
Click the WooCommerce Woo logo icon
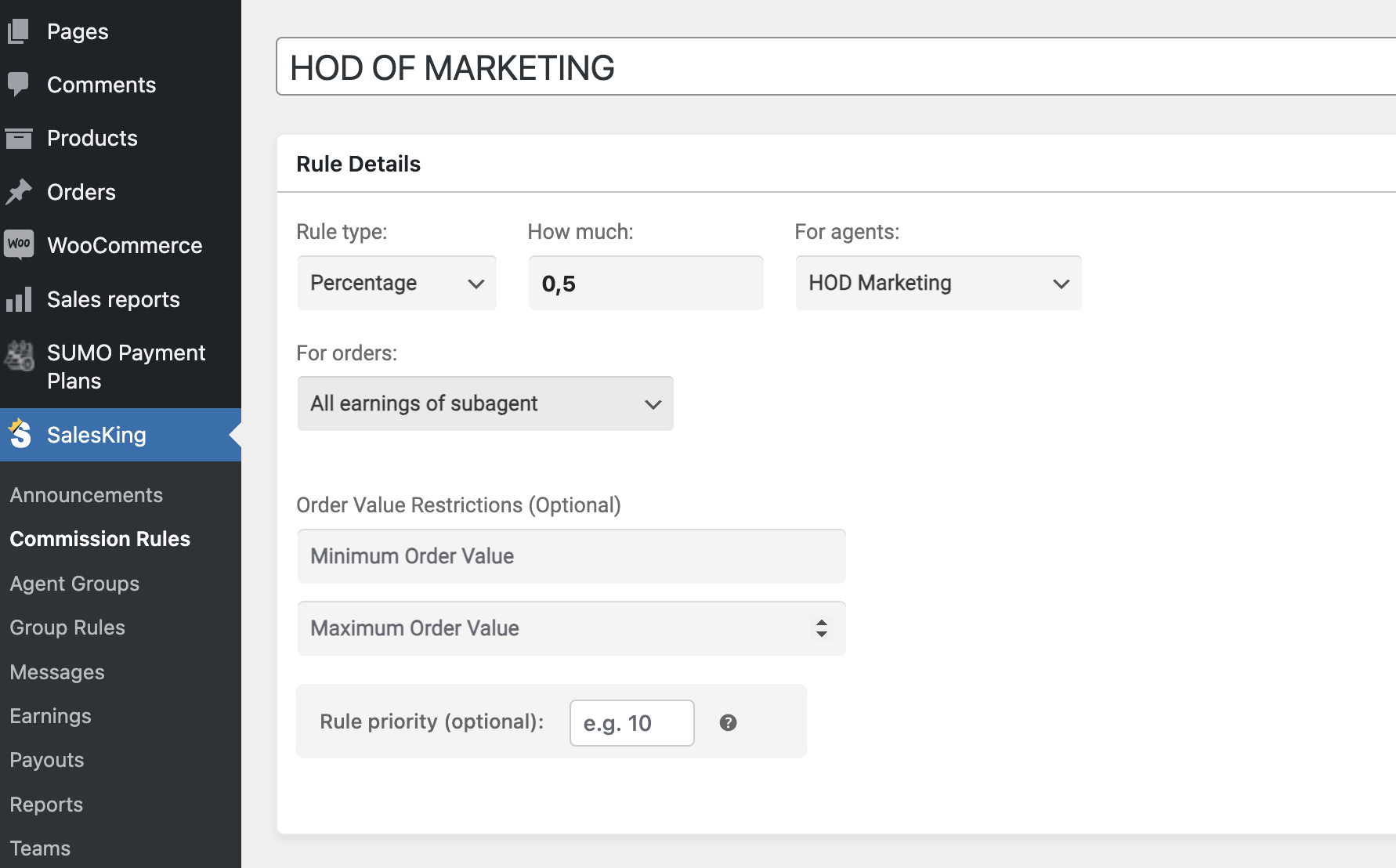click(x=19, y=244)
